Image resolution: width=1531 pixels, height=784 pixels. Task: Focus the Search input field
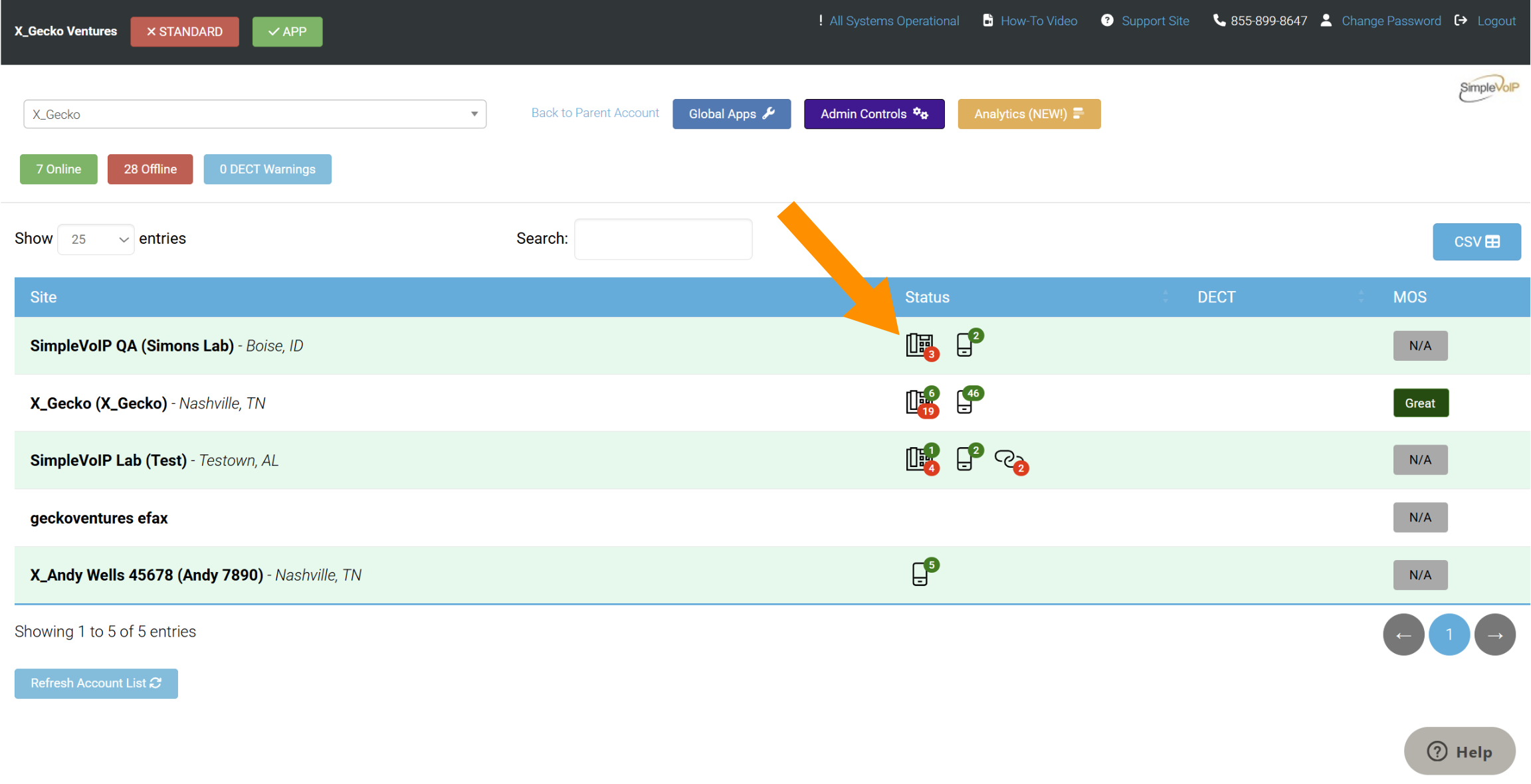tap(663, 239)
